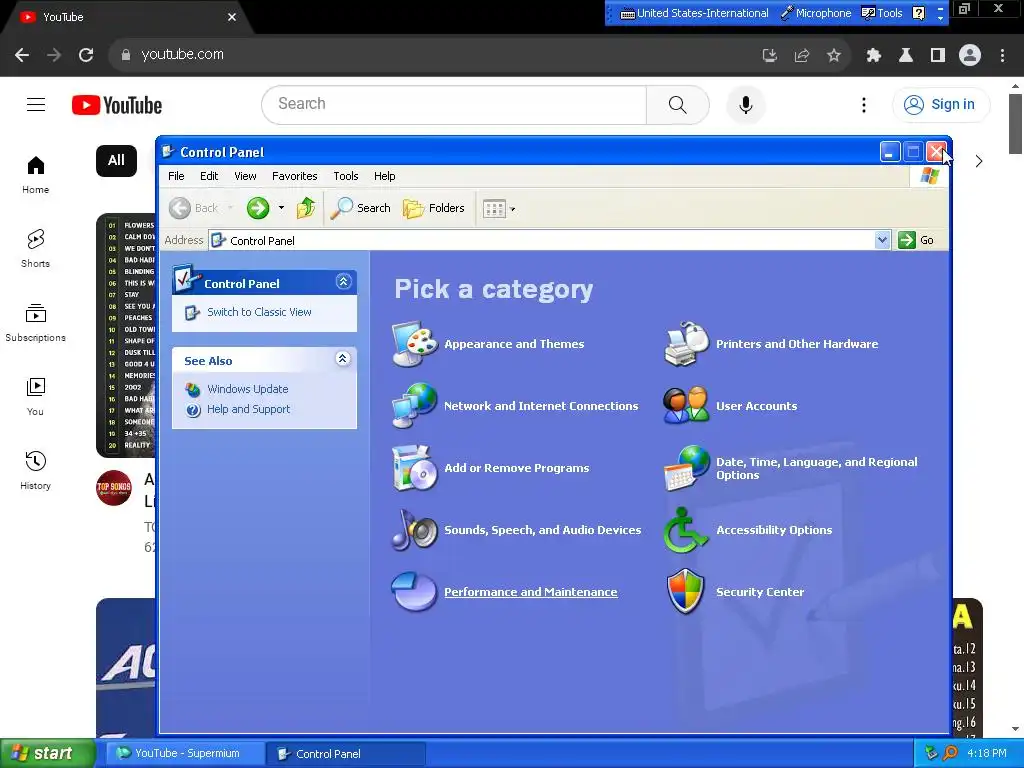Click the YouTube logo

[117, 105]
